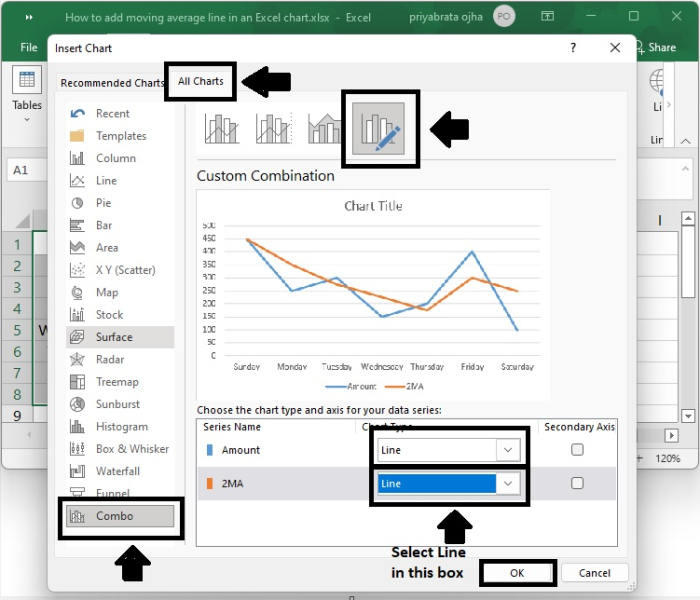Image resolution: width=700 pixels, height=600 pixels.
Task: Open Amount series chart type dropdown
Action: tap(508, 450)
